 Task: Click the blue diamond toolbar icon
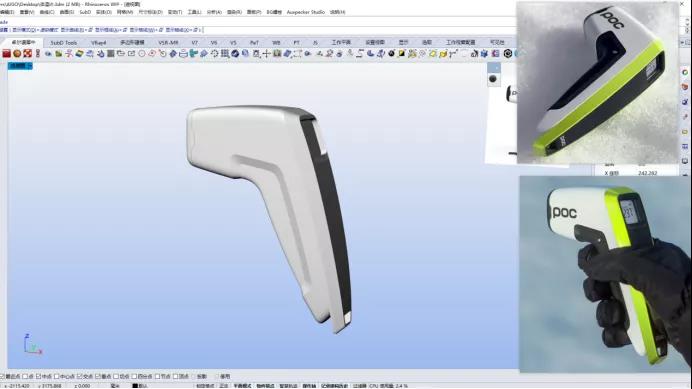click(x=173, y=53)
